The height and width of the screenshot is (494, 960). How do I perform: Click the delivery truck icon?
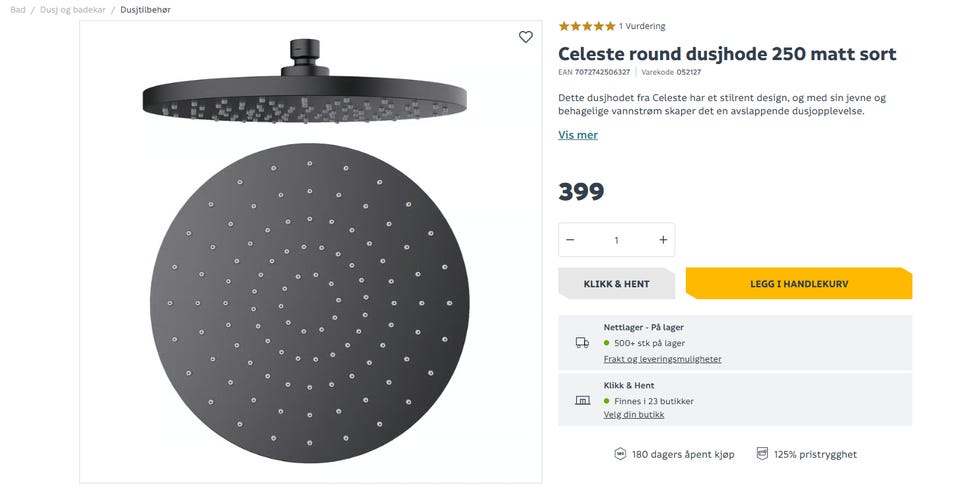[x=582, y=343]
